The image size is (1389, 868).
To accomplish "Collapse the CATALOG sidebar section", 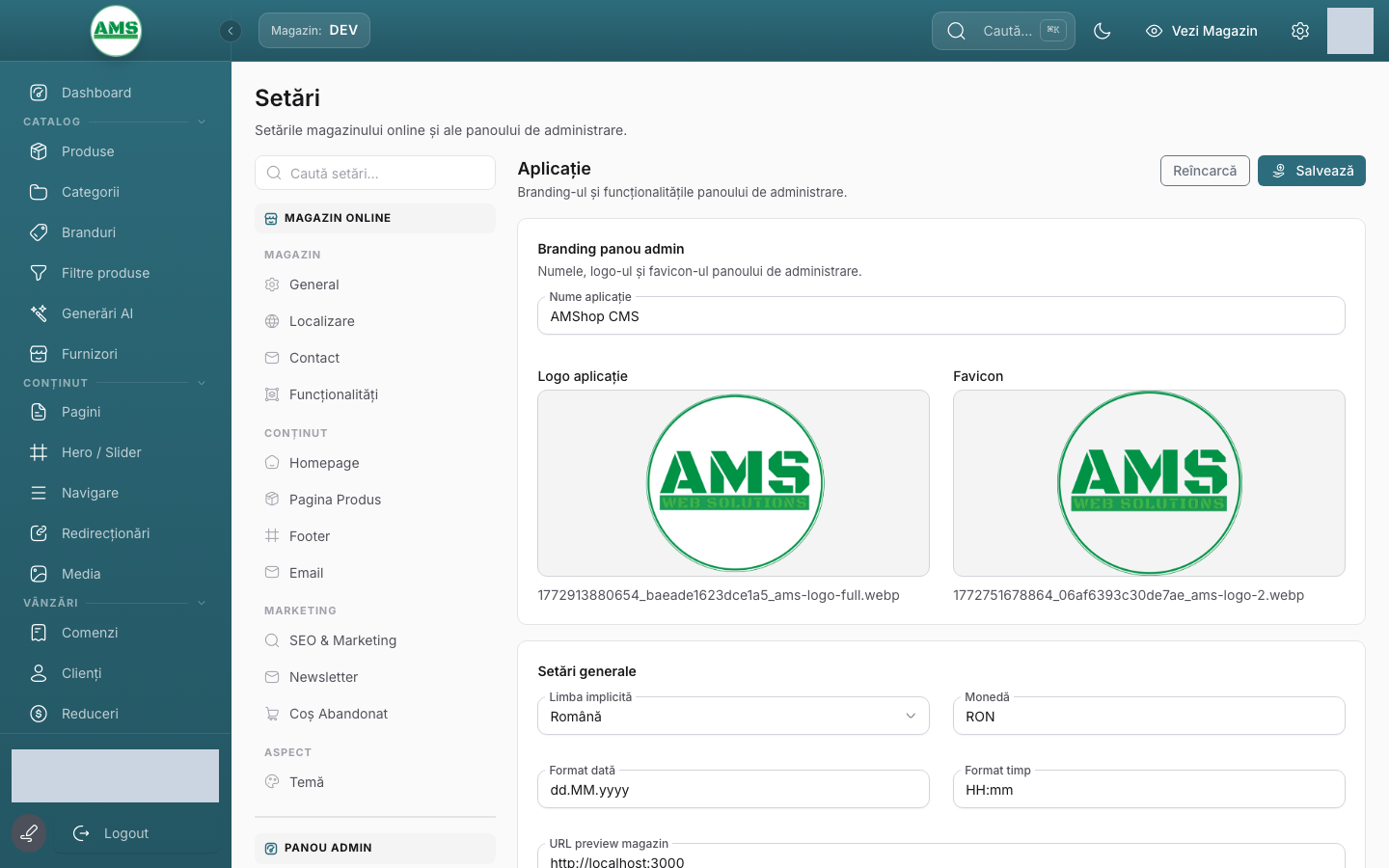I will pyautogui.click(x=202, y=122).
